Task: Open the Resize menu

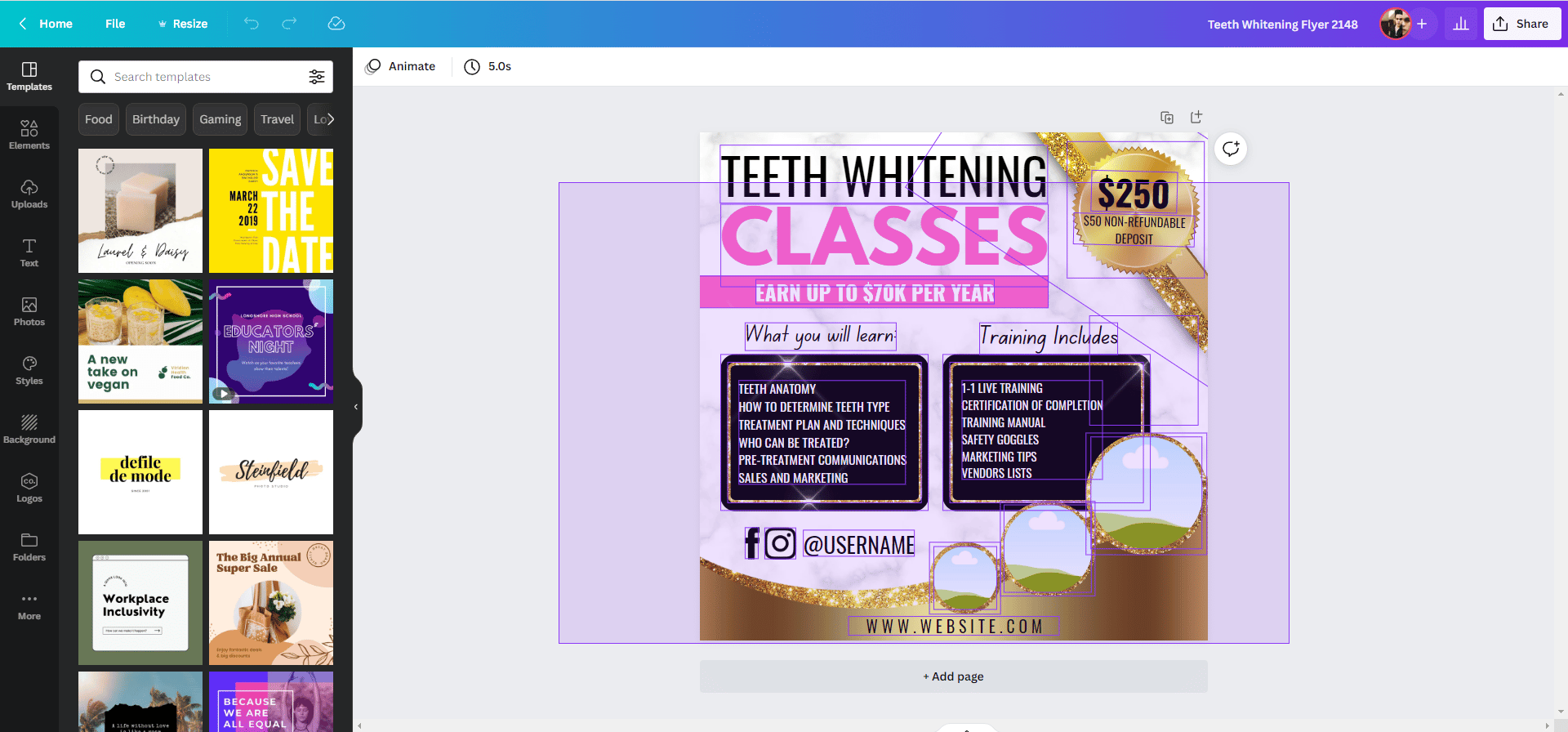Action: pyautogui.click(x=183, y=24)
